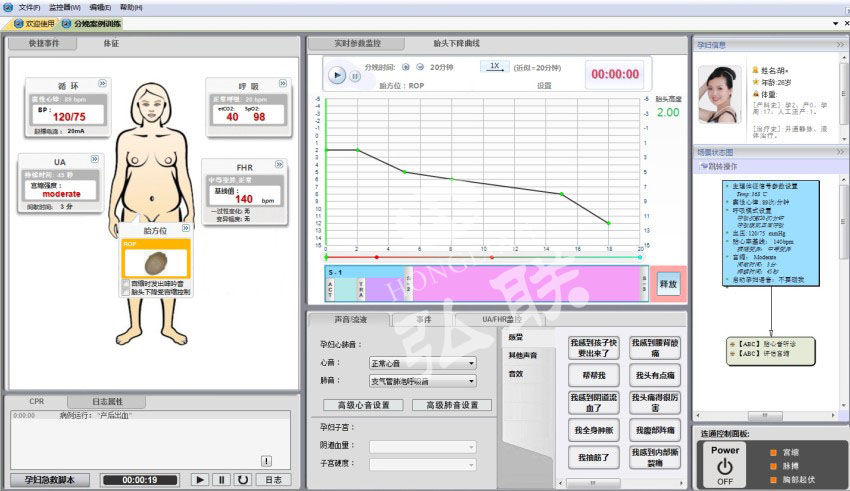Click the state diagram horizontal scrollbar
Screen dimensions: 850x491
765,415
